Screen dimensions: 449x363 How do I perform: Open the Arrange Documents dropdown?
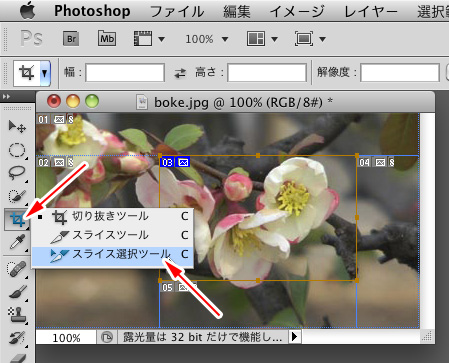(x=262, y=39)
